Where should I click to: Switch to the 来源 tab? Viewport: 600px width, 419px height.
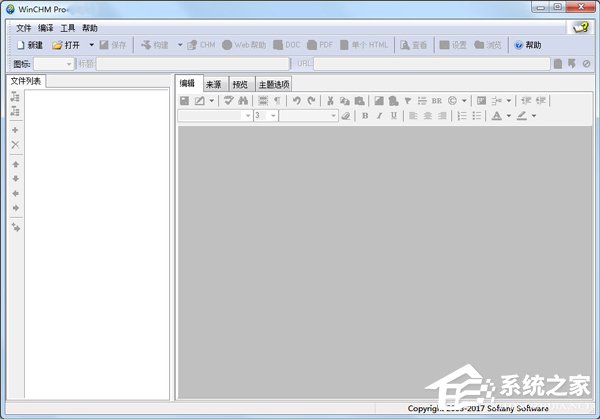(214, 84)
